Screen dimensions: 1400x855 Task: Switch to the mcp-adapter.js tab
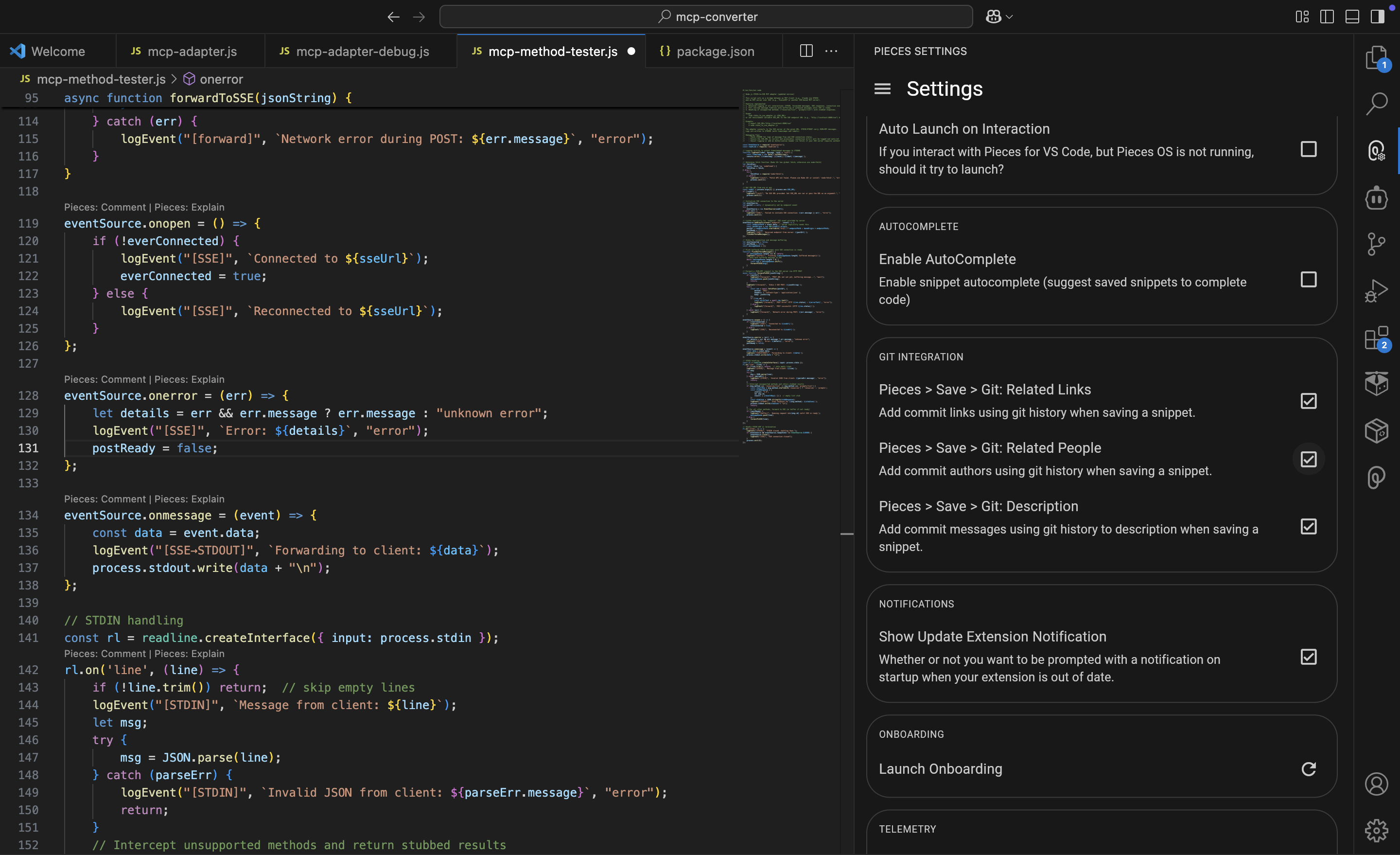[x=191, y=51]
